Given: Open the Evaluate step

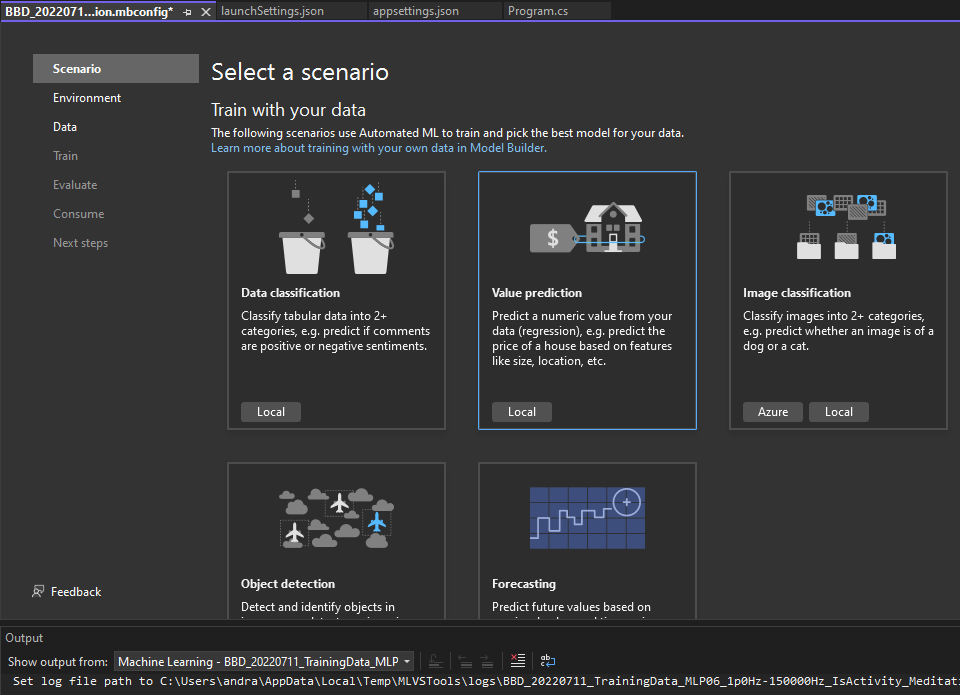Looking at the screenshot, I should tap(75, 185).
